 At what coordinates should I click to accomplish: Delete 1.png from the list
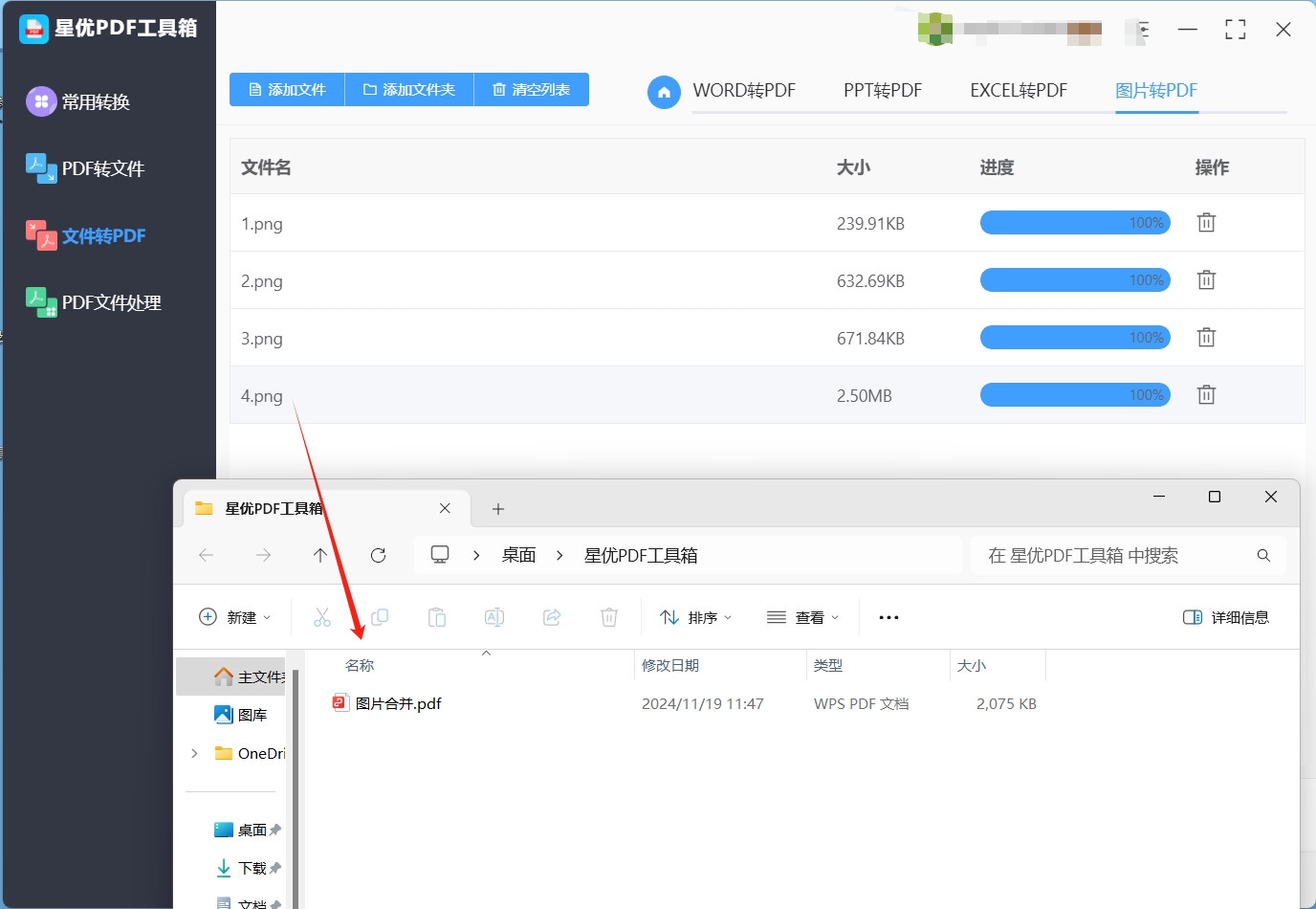1206,223
